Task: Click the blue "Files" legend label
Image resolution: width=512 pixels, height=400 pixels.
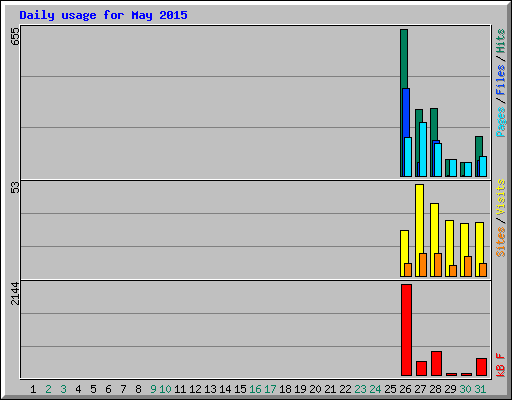Action: click(501, 79)
